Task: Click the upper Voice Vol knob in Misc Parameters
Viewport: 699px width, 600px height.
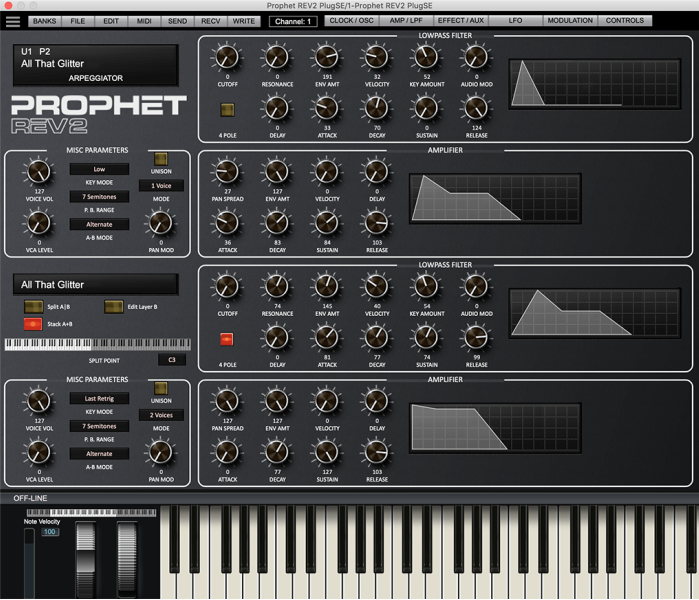Action: pyautogui.click(x=39, y=172)
